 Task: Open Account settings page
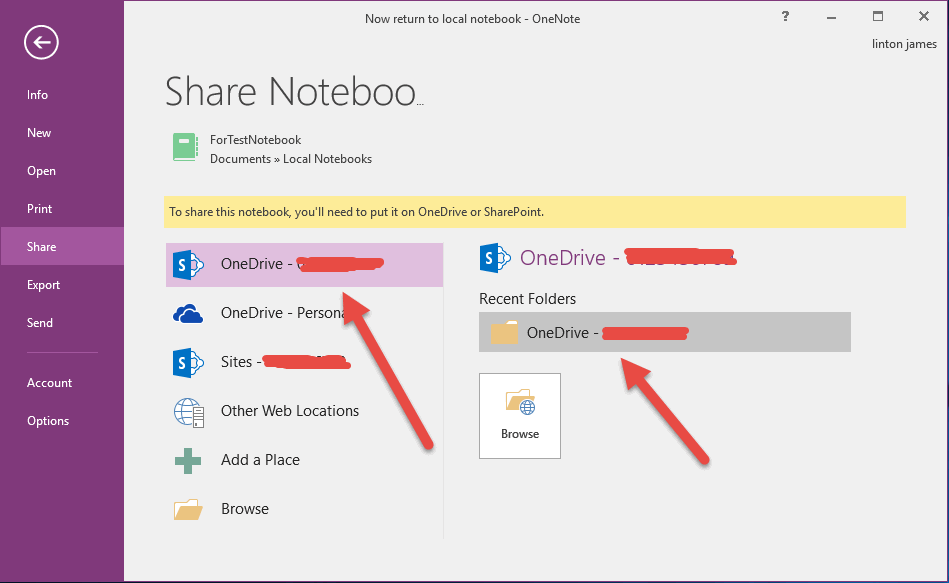pos(49,383)
